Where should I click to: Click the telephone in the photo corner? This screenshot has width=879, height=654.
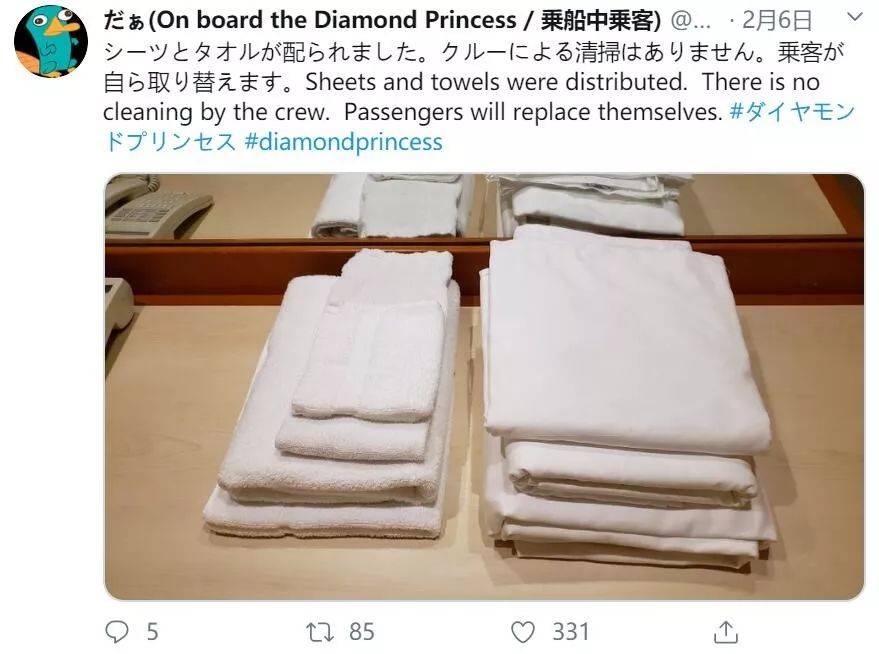(x=157, y=207)
